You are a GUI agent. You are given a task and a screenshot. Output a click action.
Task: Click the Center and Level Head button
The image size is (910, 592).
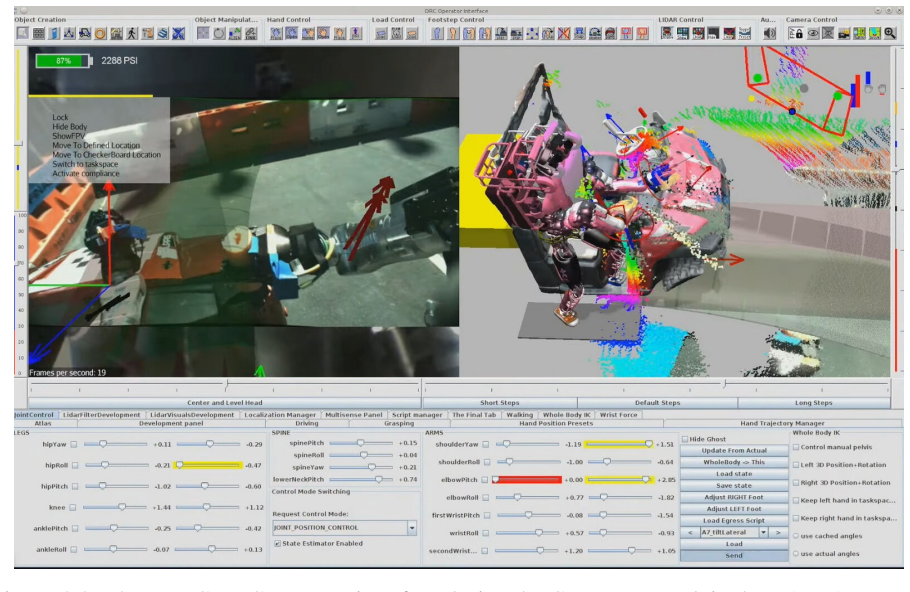(225, 403)
